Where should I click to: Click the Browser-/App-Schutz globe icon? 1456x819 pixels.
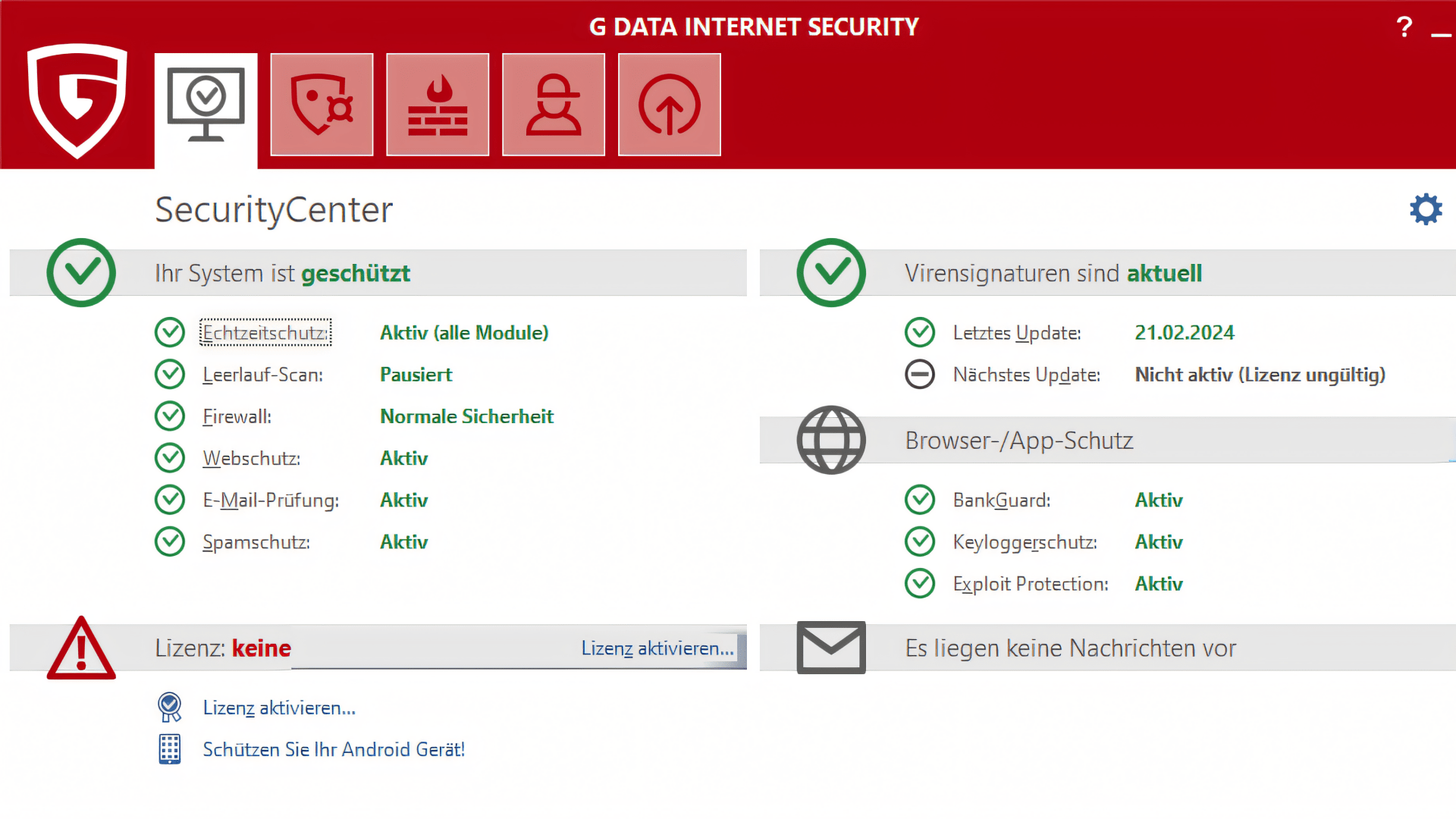point(831,440)
